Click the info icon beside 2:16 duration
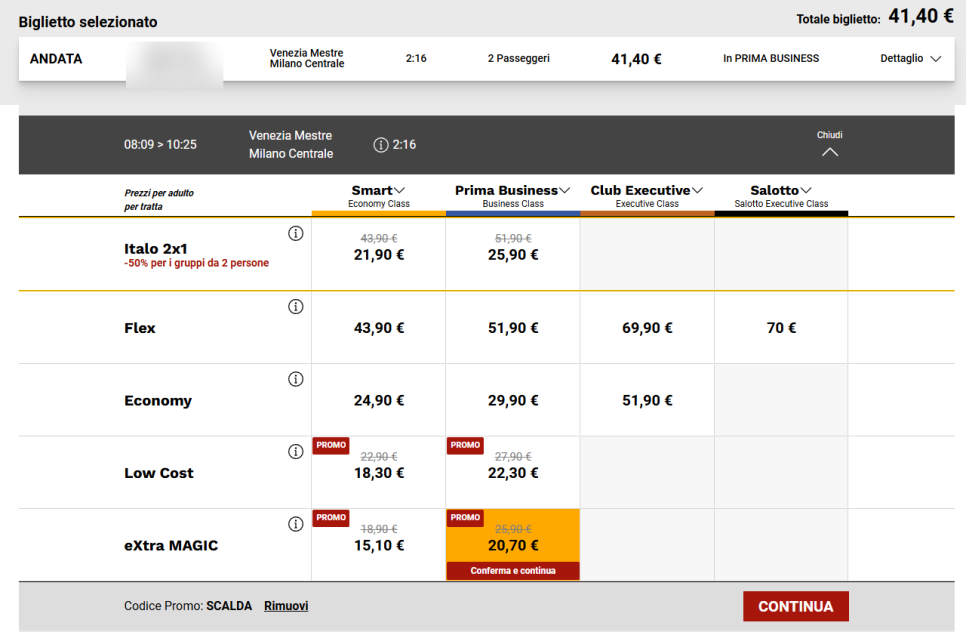 pos(381,145)
